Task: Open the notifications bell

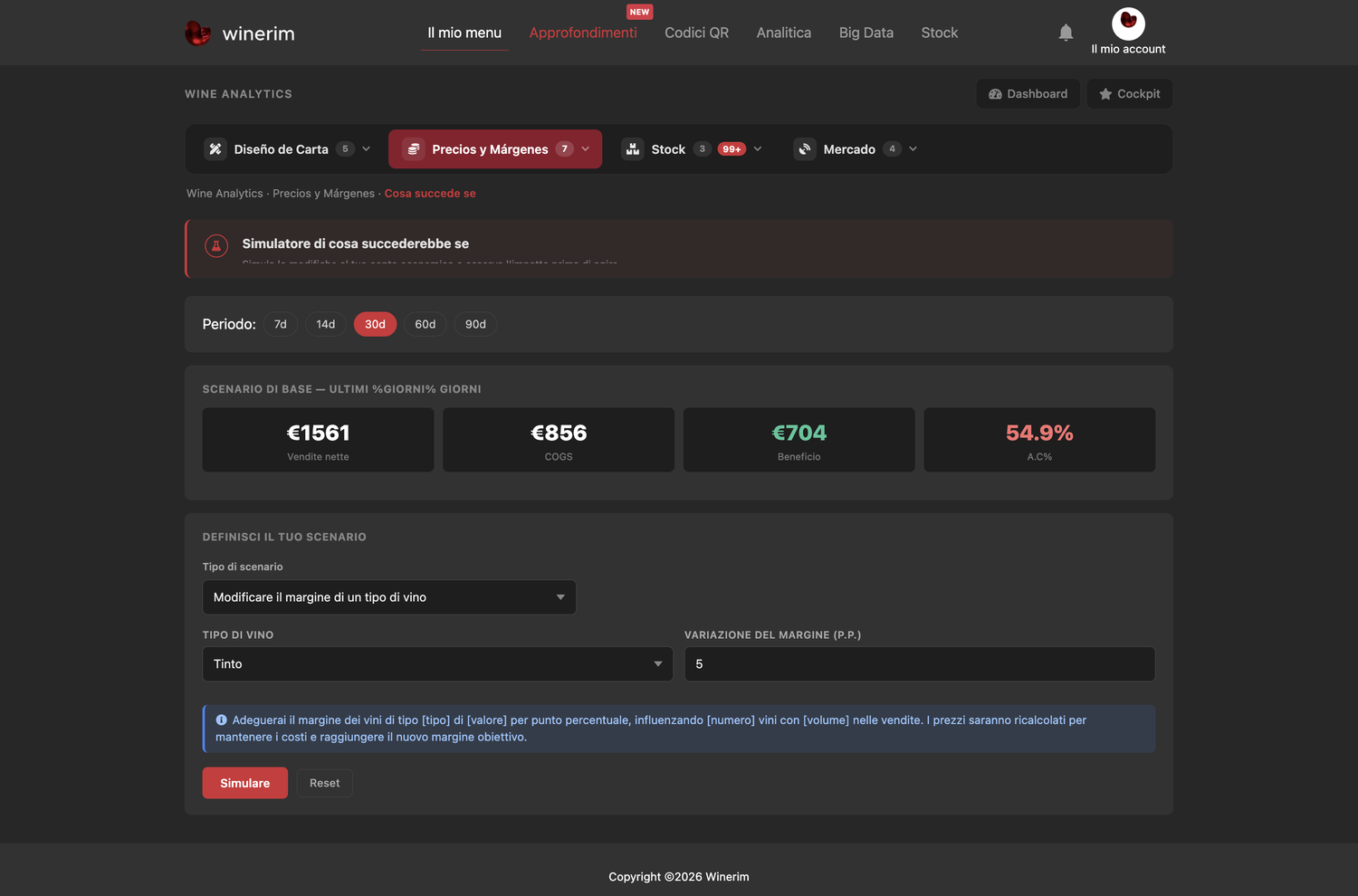Action: 1066,33
